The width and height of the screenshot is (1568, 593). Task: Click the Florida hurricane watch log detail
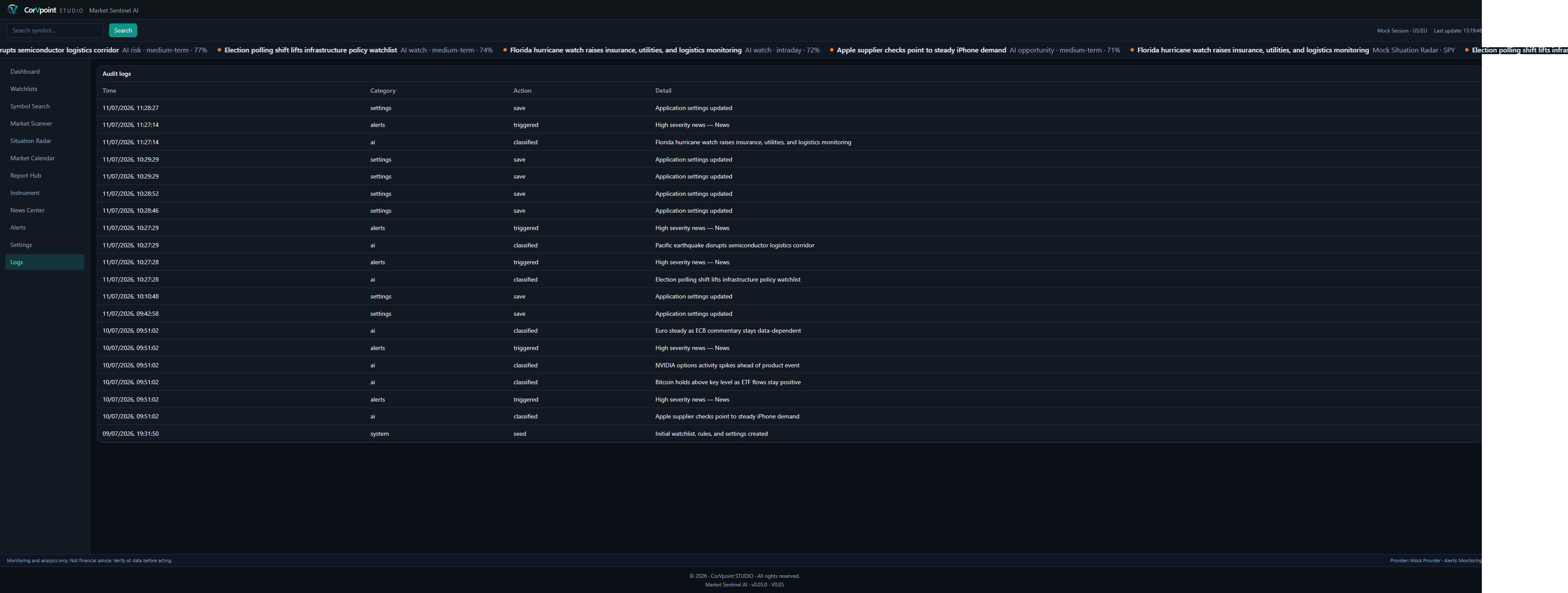pyautogui.click(x=753, y=143)
